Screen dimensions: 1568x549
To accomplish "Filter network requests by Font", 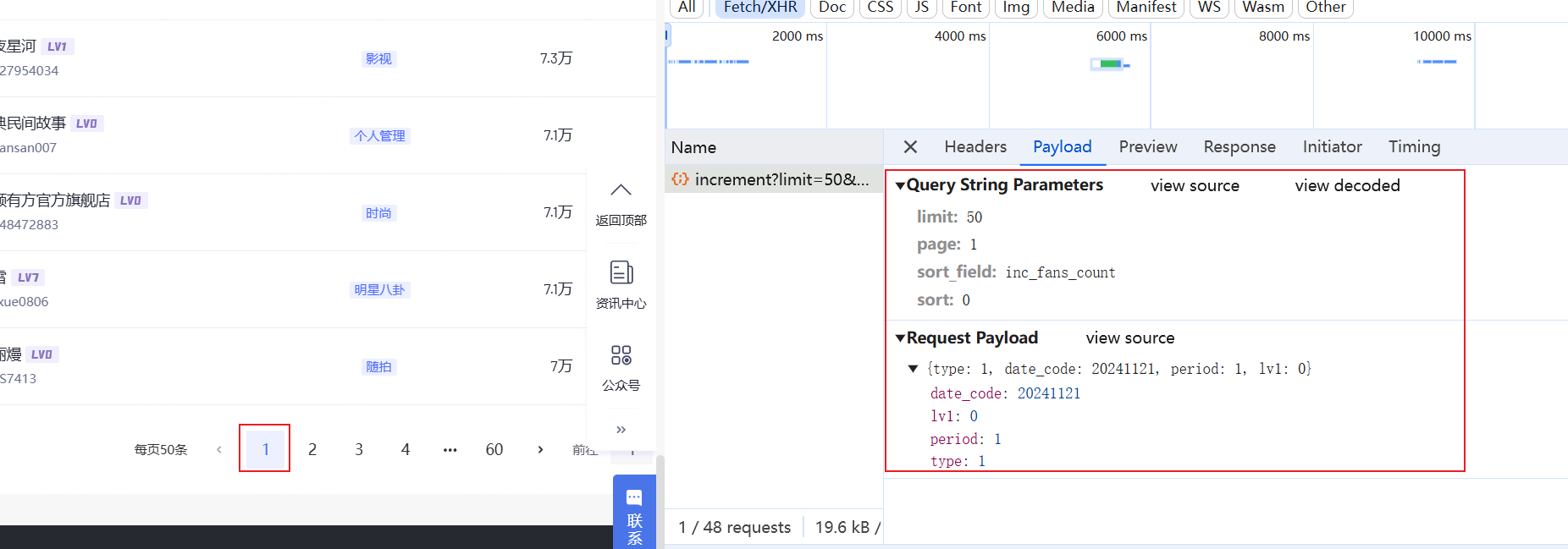I will [x=966, y=8].
